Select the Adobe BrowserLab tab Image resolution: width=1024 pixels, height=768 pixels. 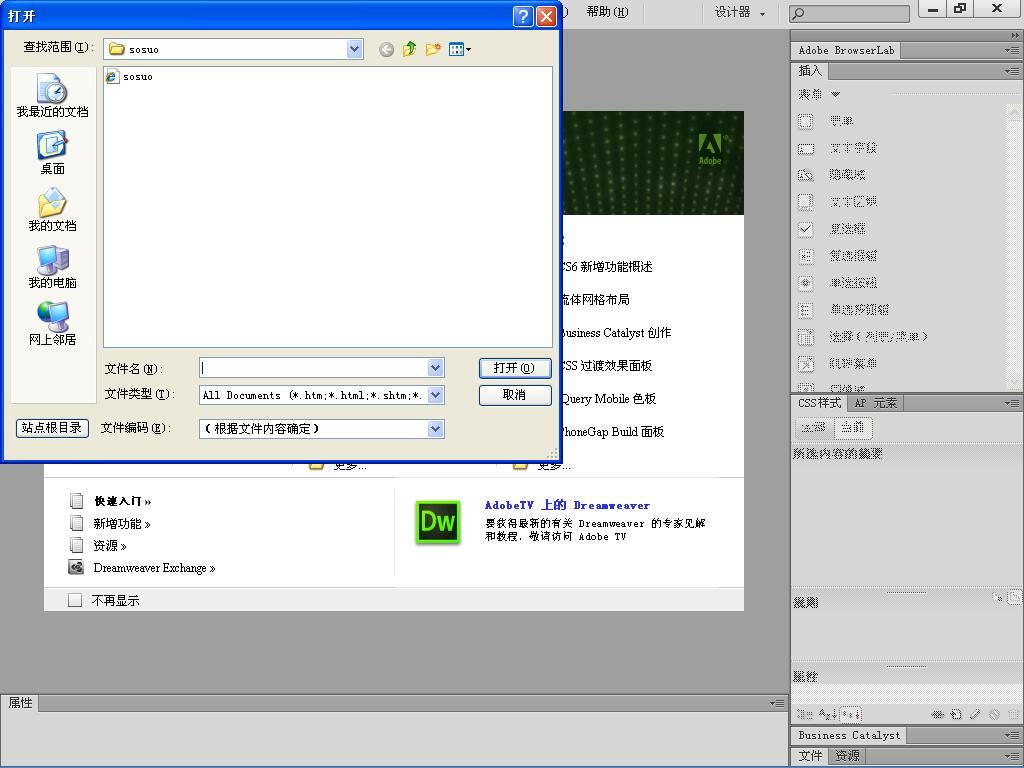(846, 50)
